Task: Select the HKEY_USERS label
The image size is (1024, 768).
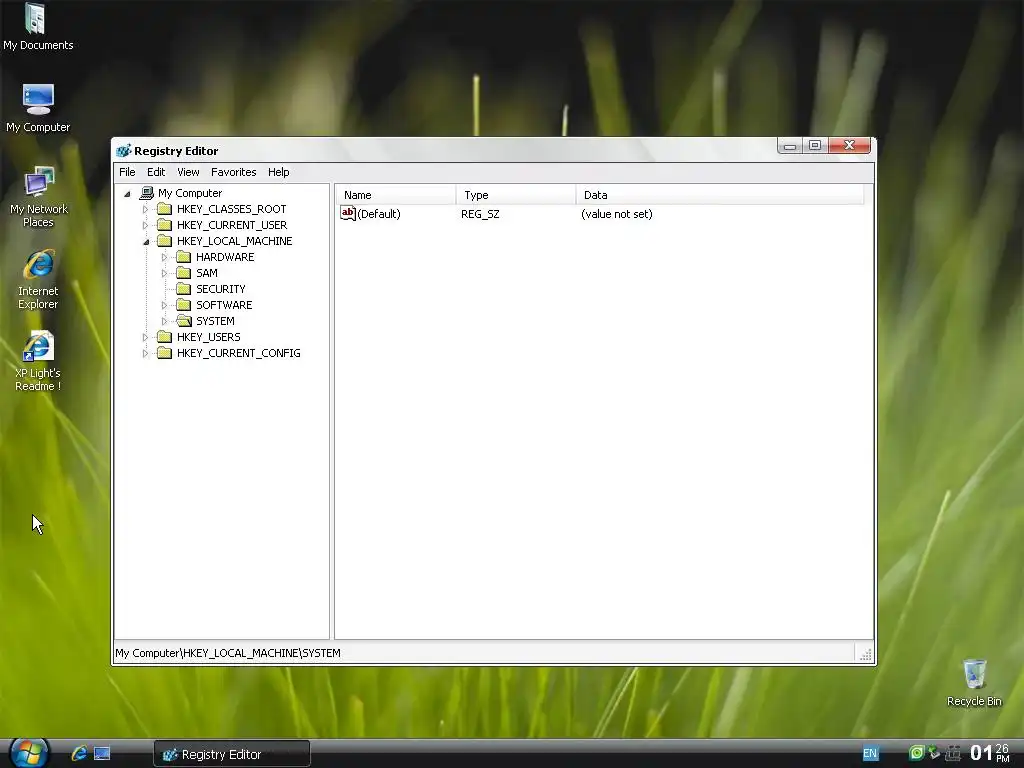Action: tap(208, 337)
